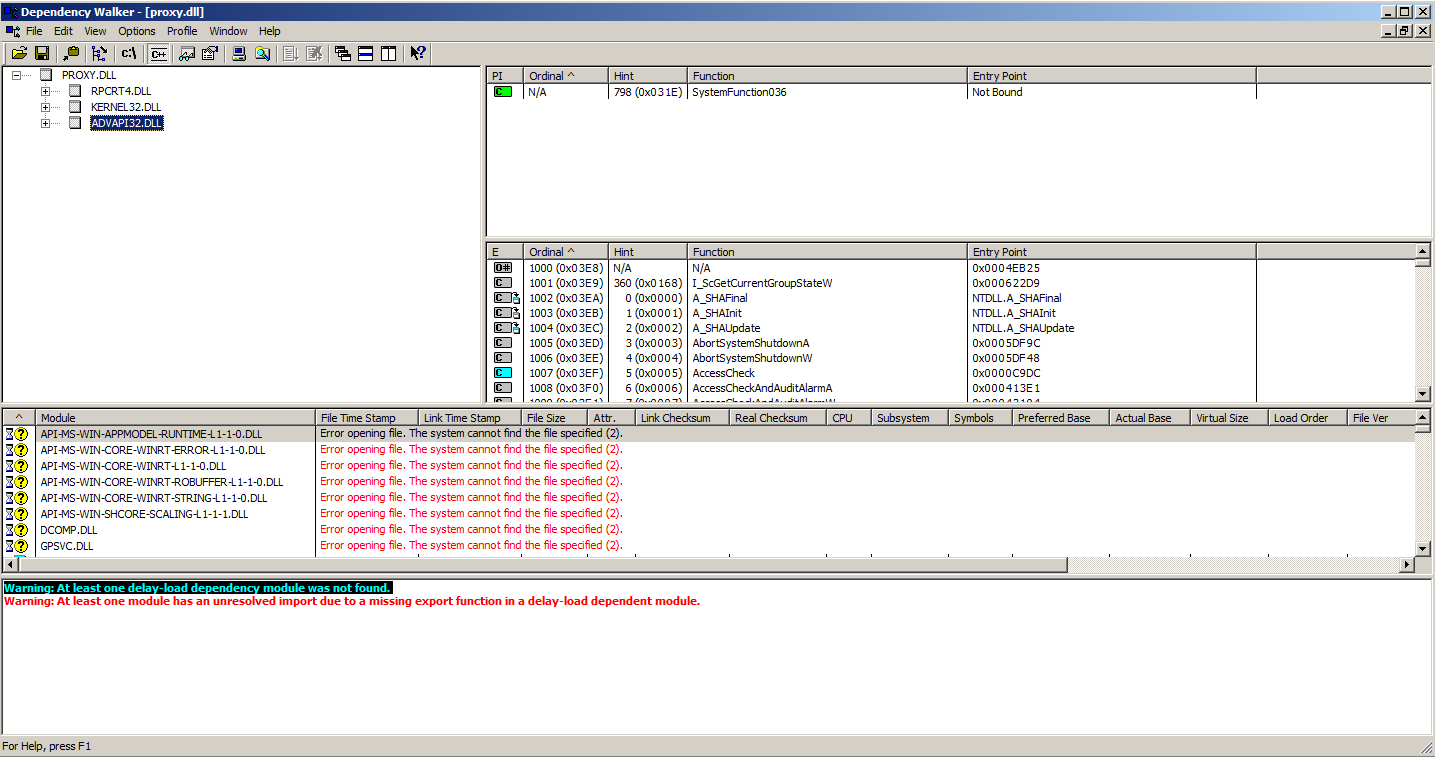Click the module icon next to RPCRT4.DLL
The width and height of the screenshot is (1435, 757).
pos(75,91)
